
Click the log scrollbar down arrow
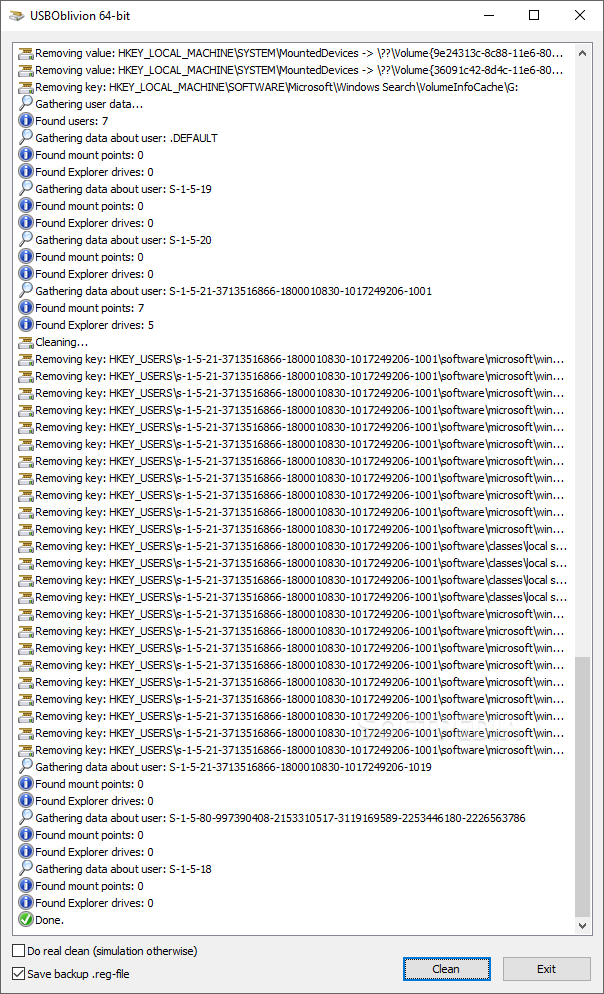(x=582, y=926)
